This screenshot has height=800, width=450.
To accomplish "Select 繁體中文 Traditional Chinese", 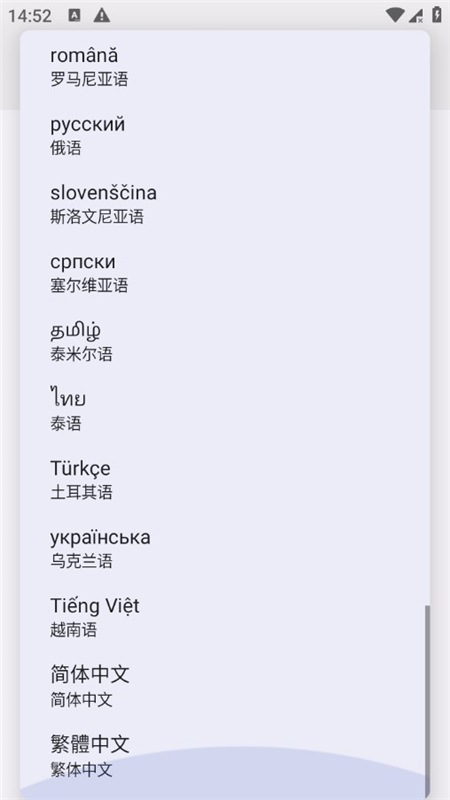I will coord(225,756).
